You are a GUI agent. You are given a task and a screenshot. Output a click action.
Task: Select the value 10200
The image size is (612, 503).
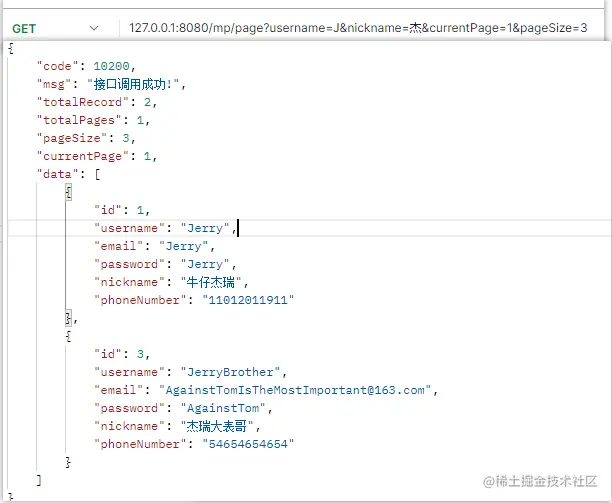111,66
